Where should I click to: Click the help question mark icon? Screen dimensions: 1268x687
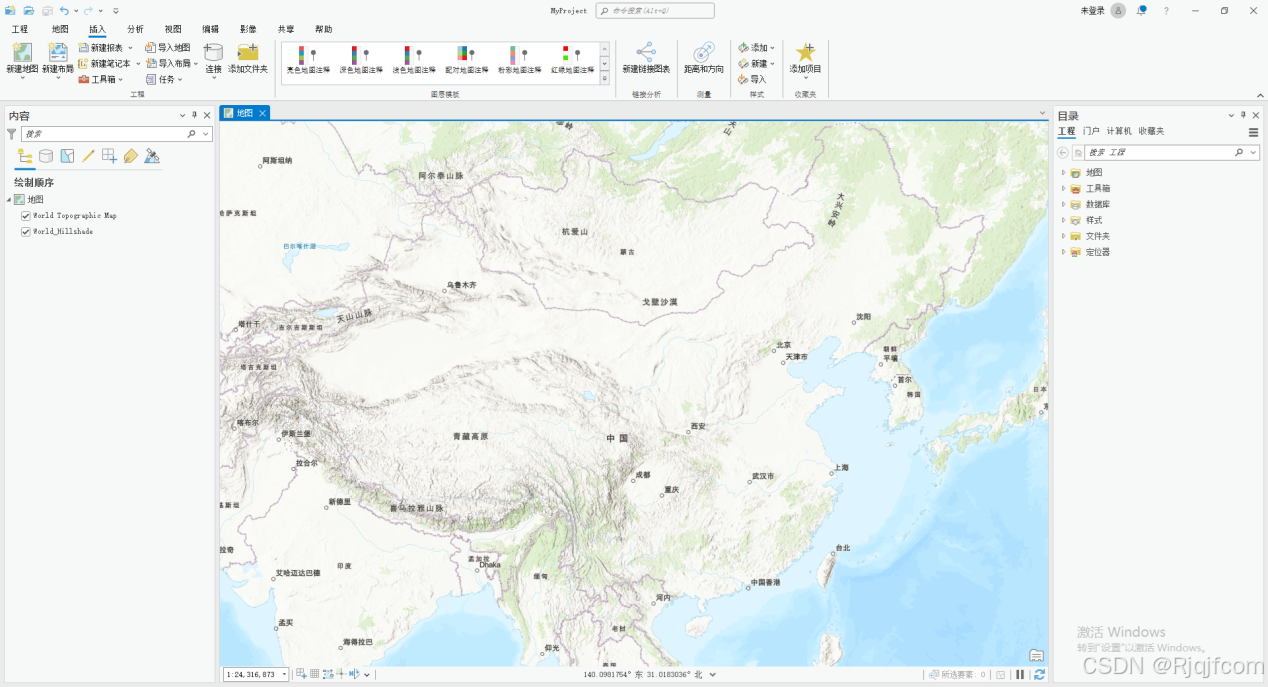[x=1166, y=10]
